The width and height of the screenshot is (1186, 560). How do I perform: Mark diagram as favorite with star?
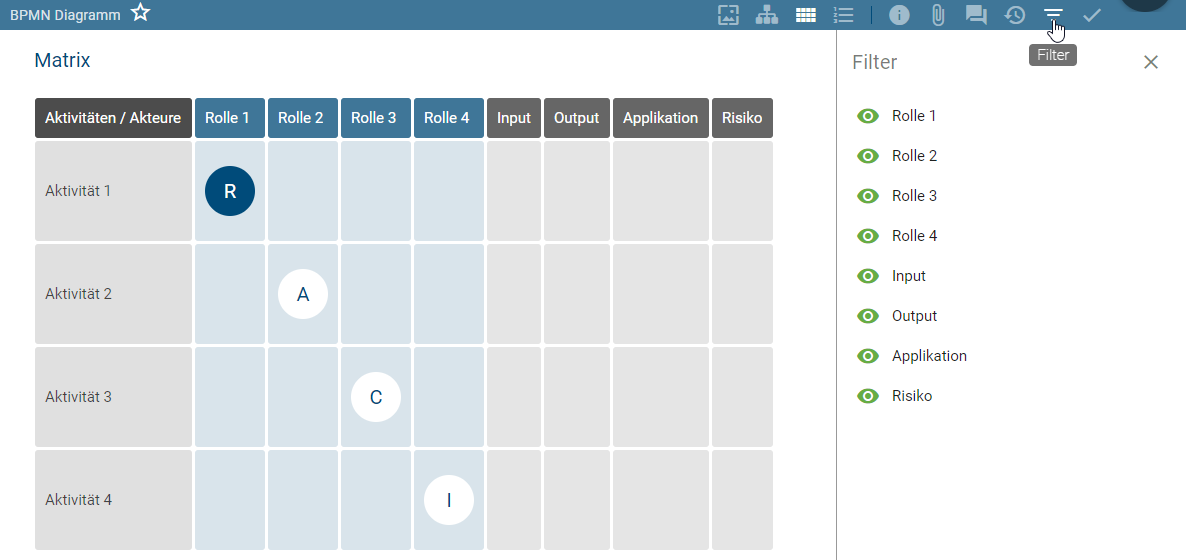point(141,13)
